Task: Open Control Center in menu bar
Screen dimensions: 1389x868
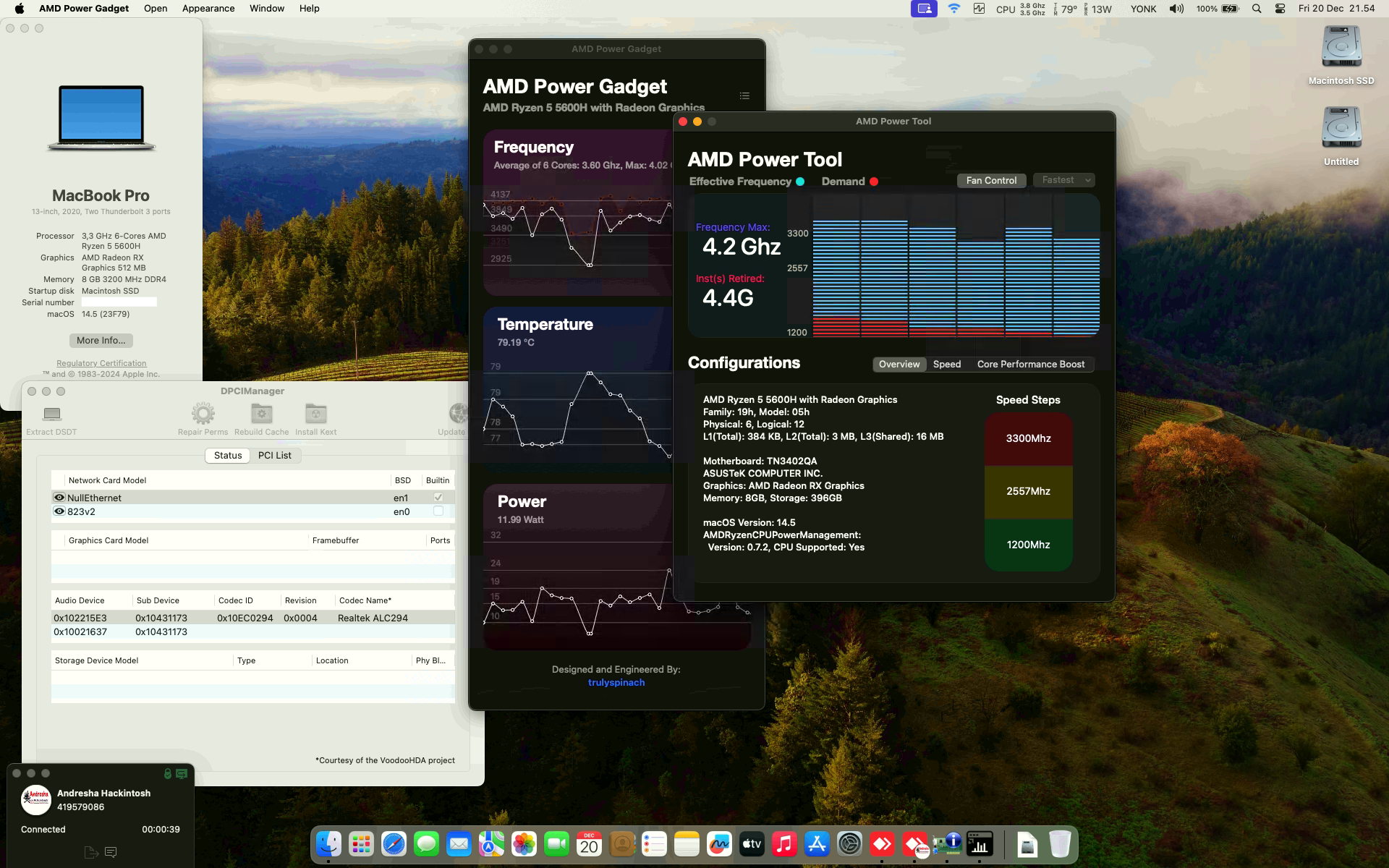Action: pos(1280,9)
